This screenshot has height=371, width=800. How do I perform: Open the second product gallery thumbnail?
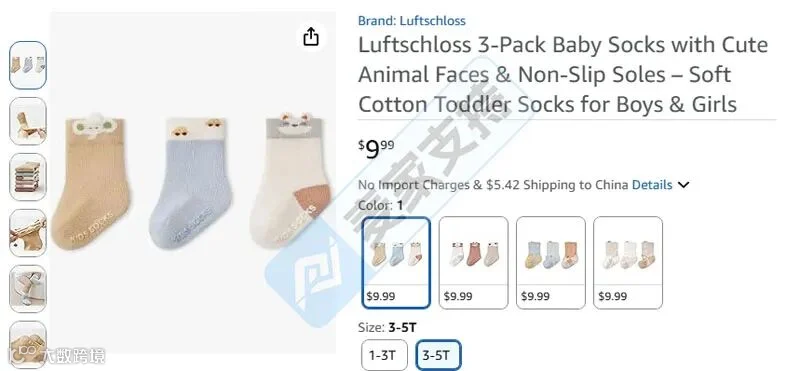pos(28,121)
